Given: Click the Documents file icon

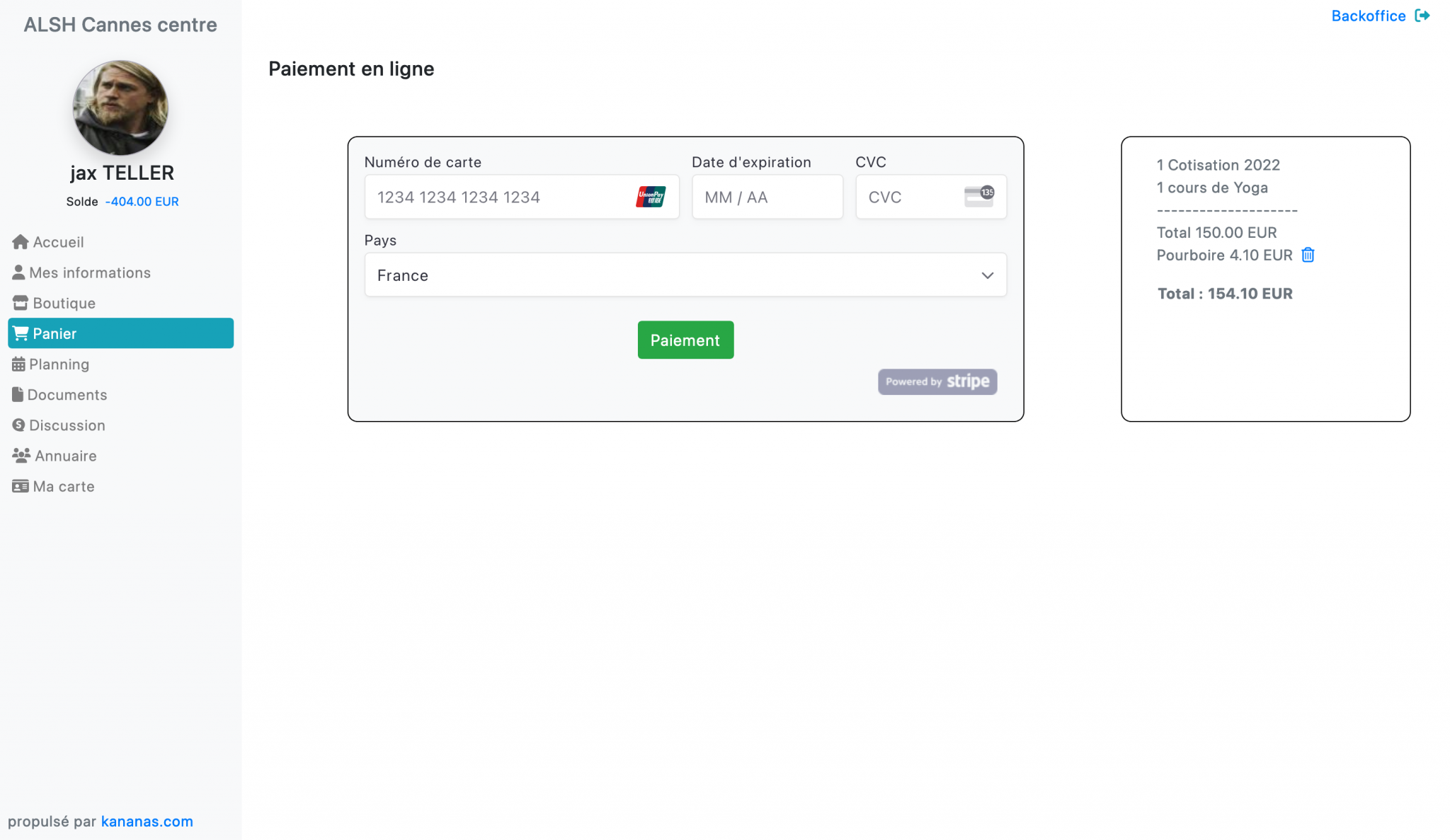Looking at the screenshot, I should click(18, 393).
